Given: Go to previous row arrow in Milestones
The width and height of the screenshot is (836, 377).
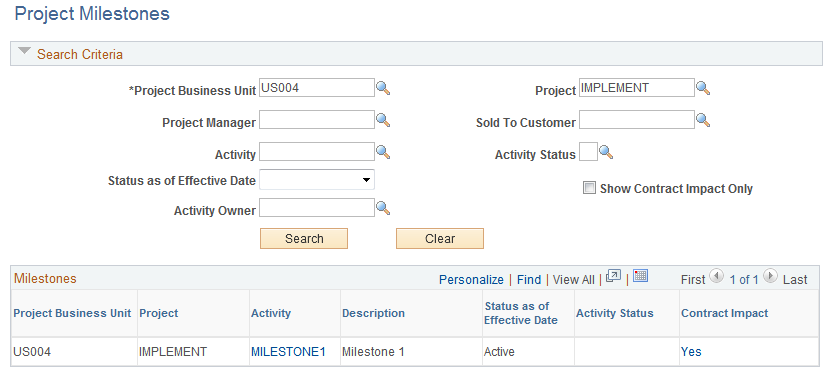Looking at the screenshot, I should [x=717, y=276].
